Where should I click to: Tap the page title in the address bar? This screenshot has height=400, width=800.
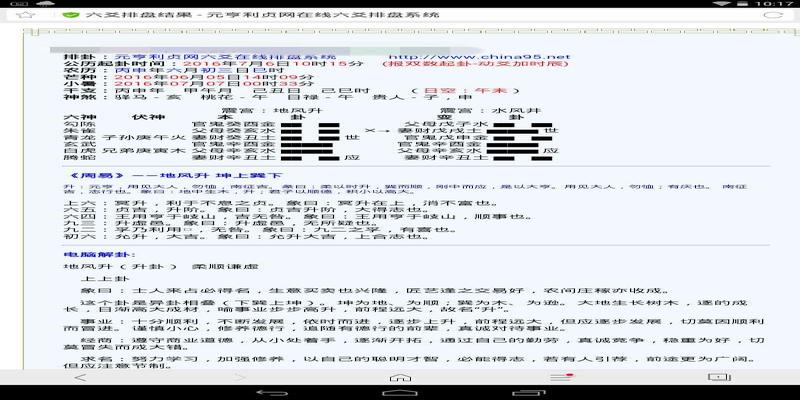click(x=262, y=15)
